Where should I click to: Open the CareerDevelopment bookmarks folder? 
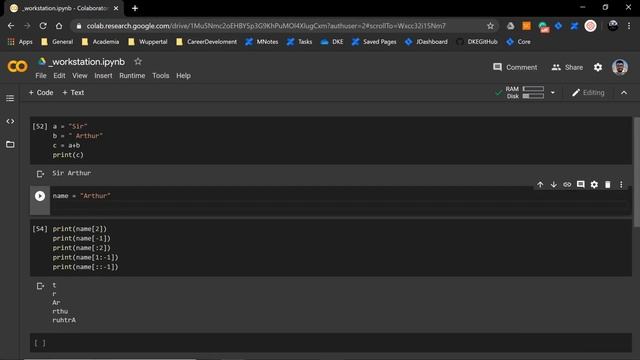point(206,42)
